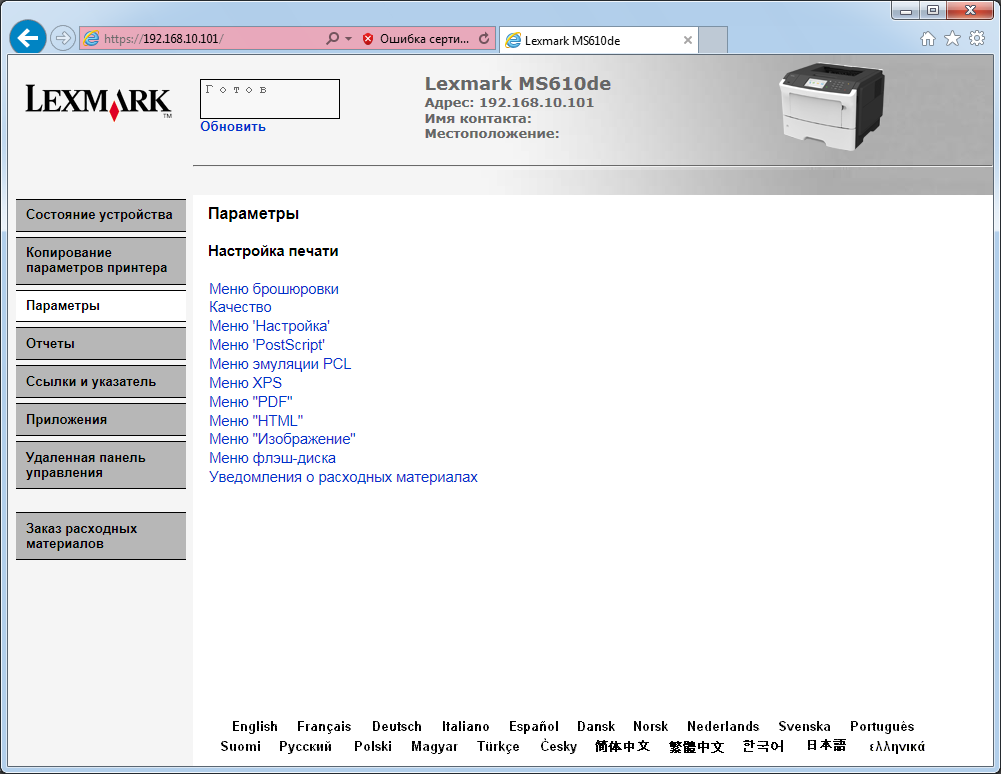
Task: Click the MS610de printer image
Action: [832, 106]
